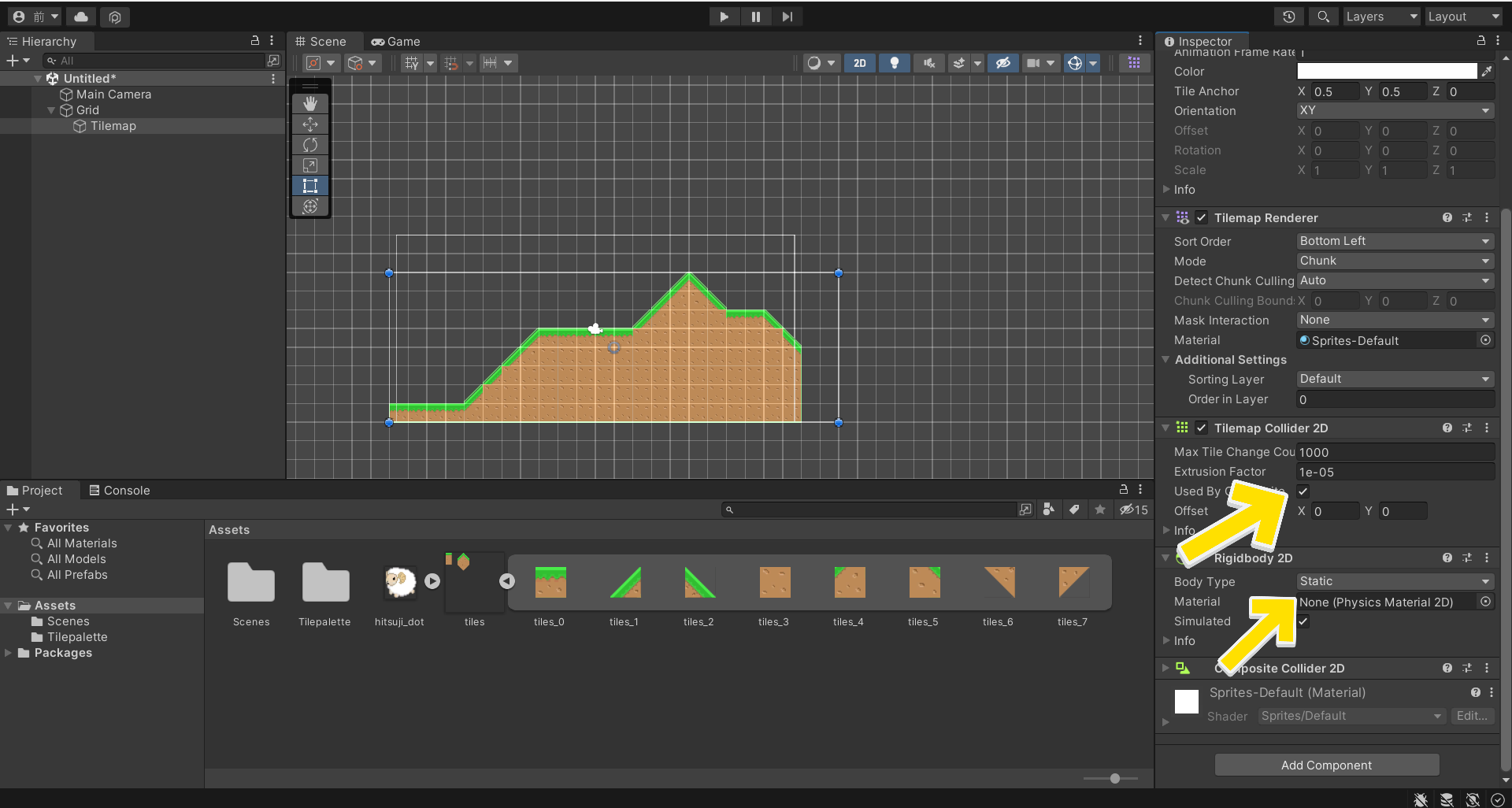Switch to the Game tab
1512x808 pixels.
[395, 42]
